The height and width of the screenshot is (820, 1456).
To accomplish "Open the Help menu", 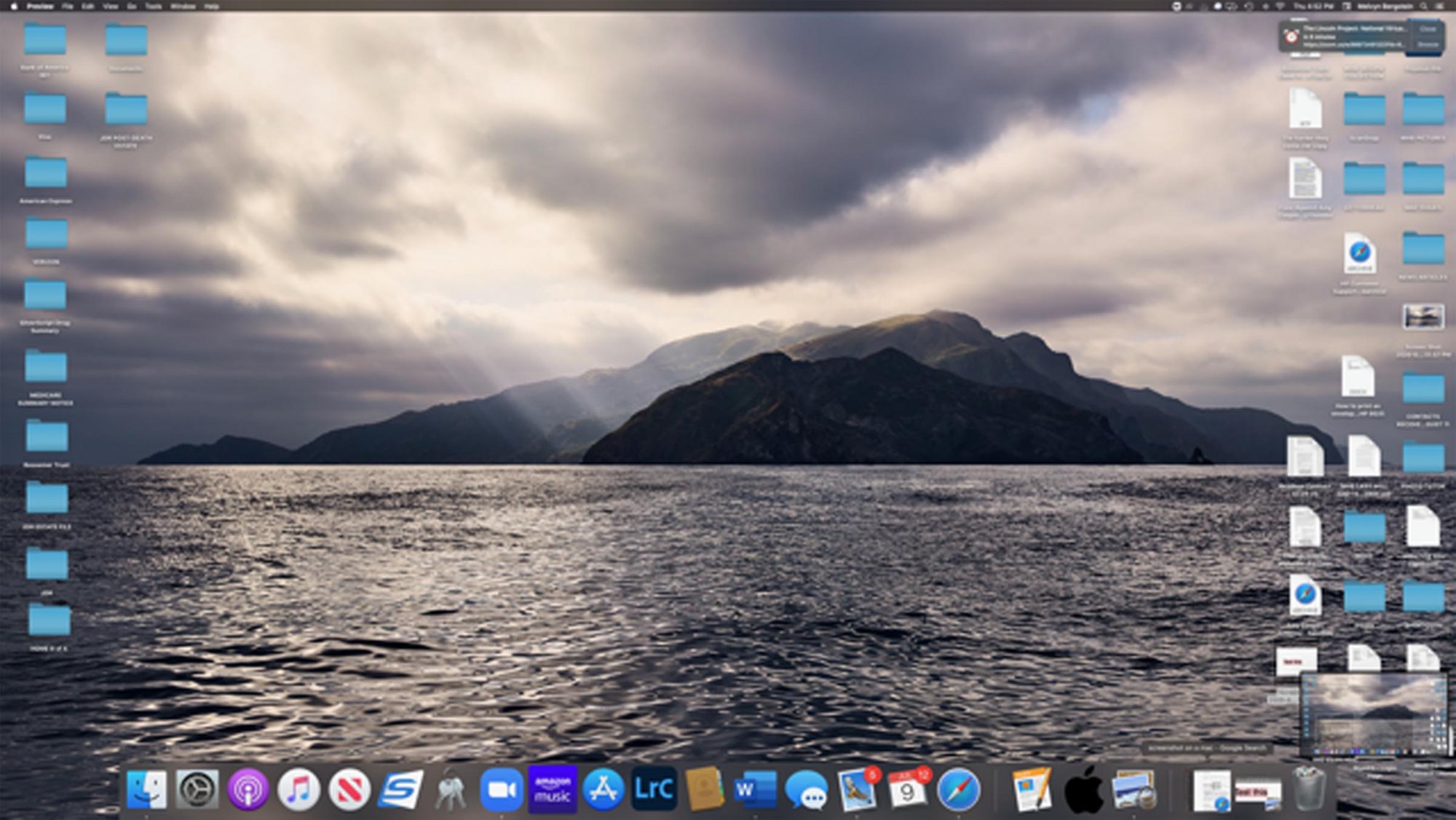I will 211,6.
